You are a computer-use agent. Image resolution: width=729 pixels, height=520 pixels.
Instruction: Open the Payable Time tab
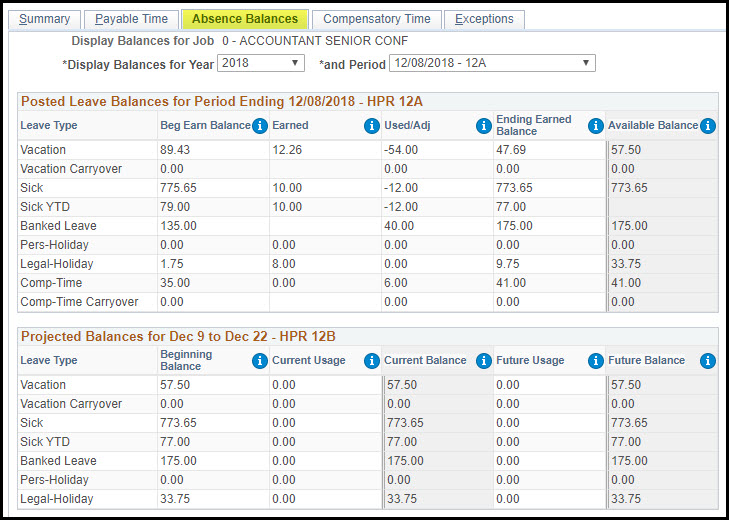132,20
